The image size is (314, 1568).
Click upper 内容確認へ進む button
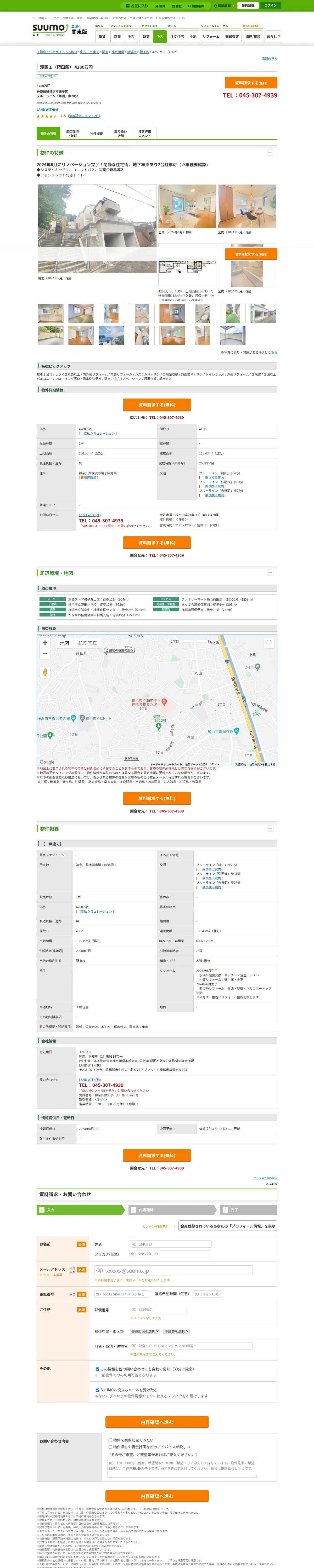[157, 1422]
